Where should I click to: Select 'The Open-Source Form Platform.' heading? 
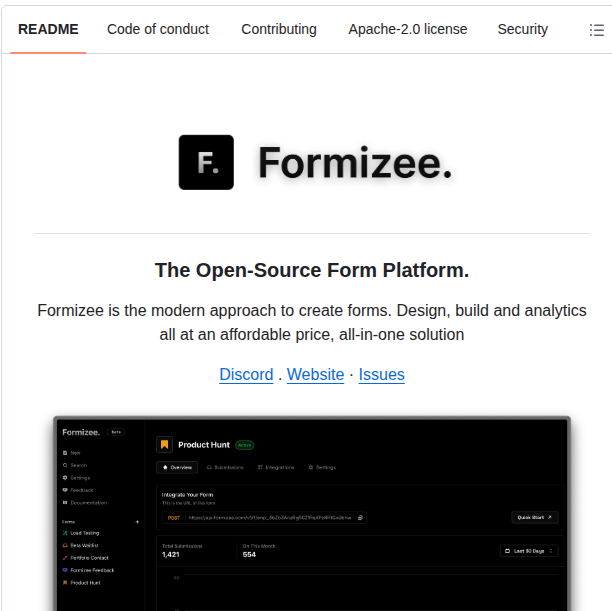(x=312, y=270)
